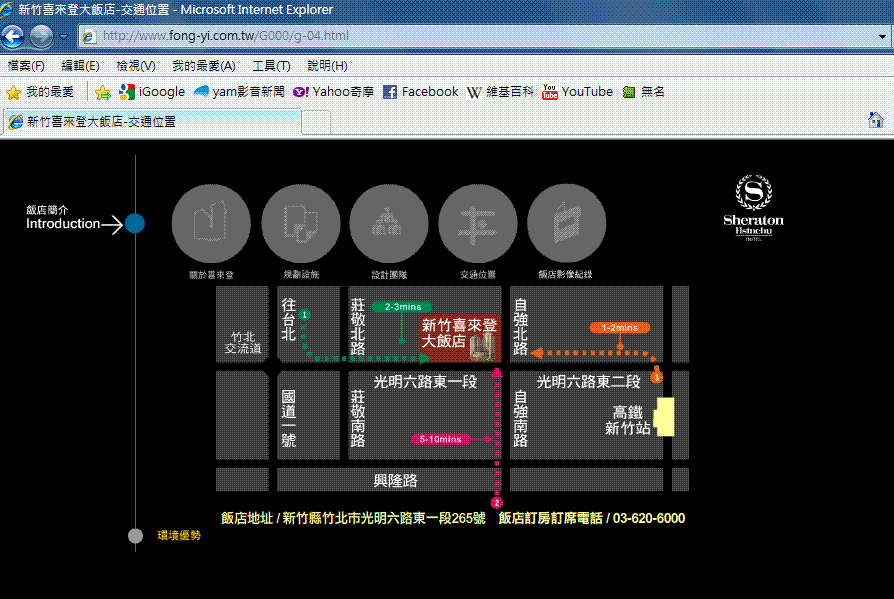Screen dimensions: 894x599
Task: Click the 飯店訂房訂席電話 phone number text
Action: (592, 518)
